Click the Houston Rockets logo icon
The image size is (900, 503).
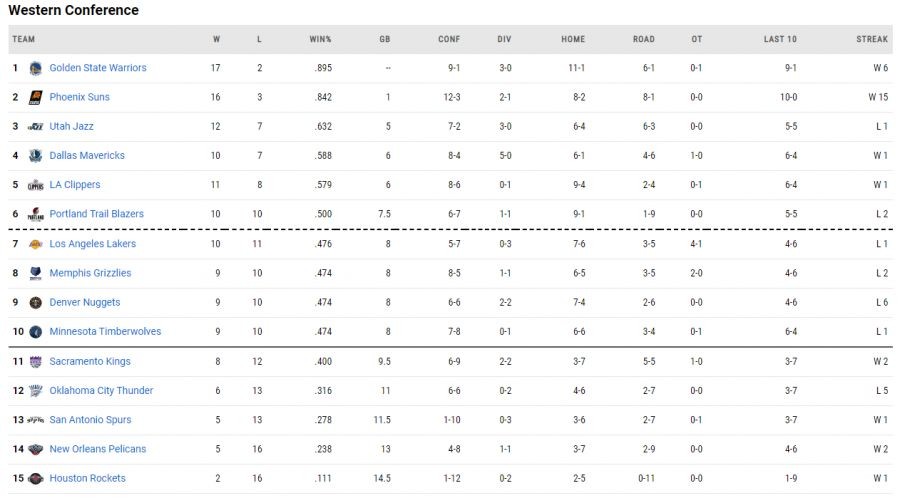click(x=36, y=478)
